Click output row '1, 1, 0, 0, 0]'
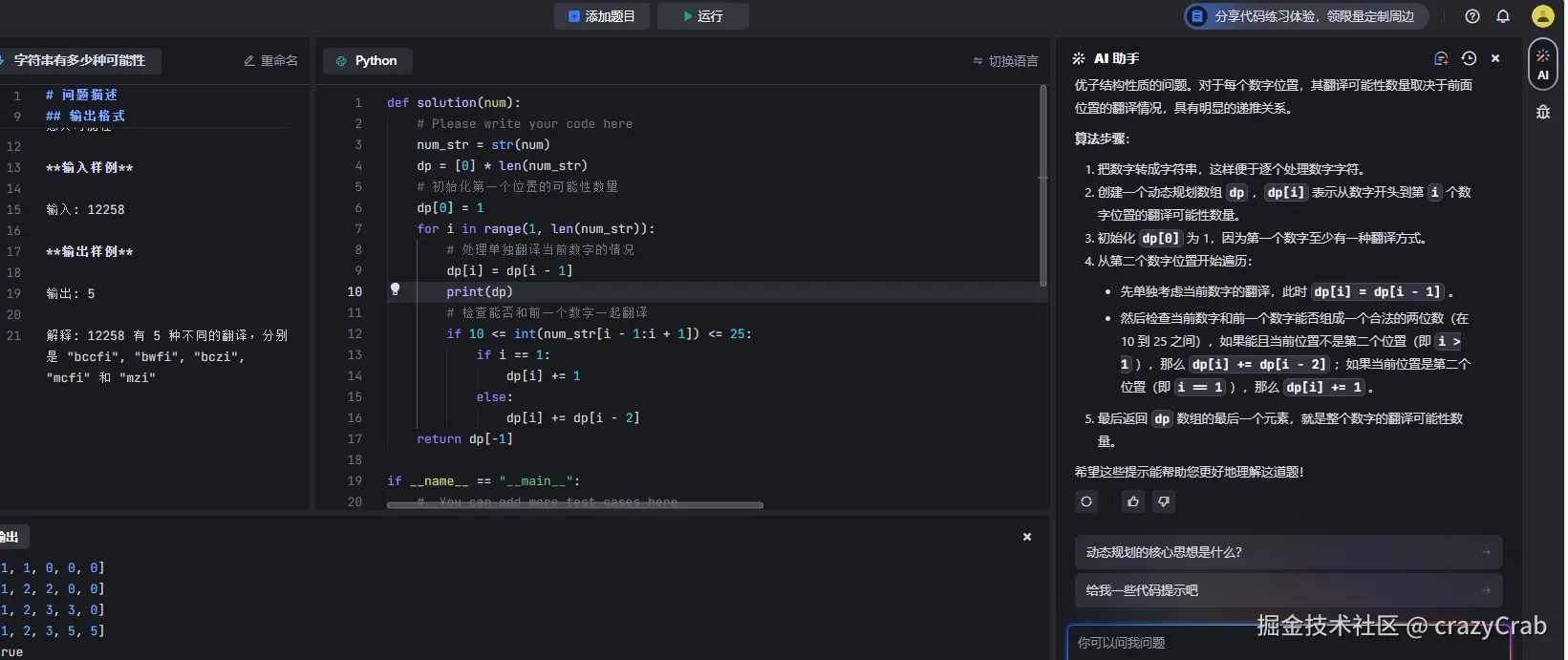 (x=53, y=567)
